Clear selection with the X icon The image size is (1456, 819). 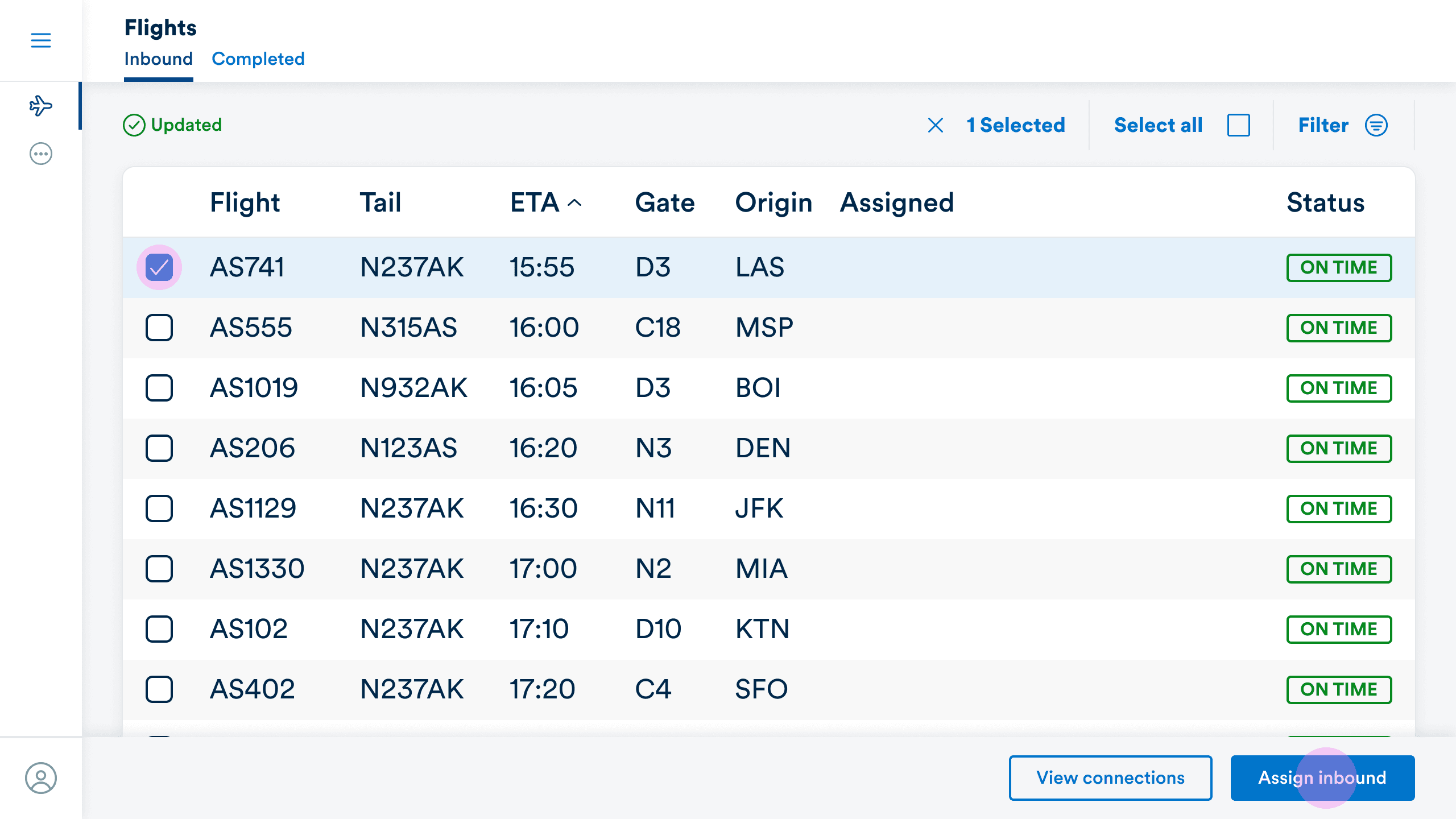[935, 125]
